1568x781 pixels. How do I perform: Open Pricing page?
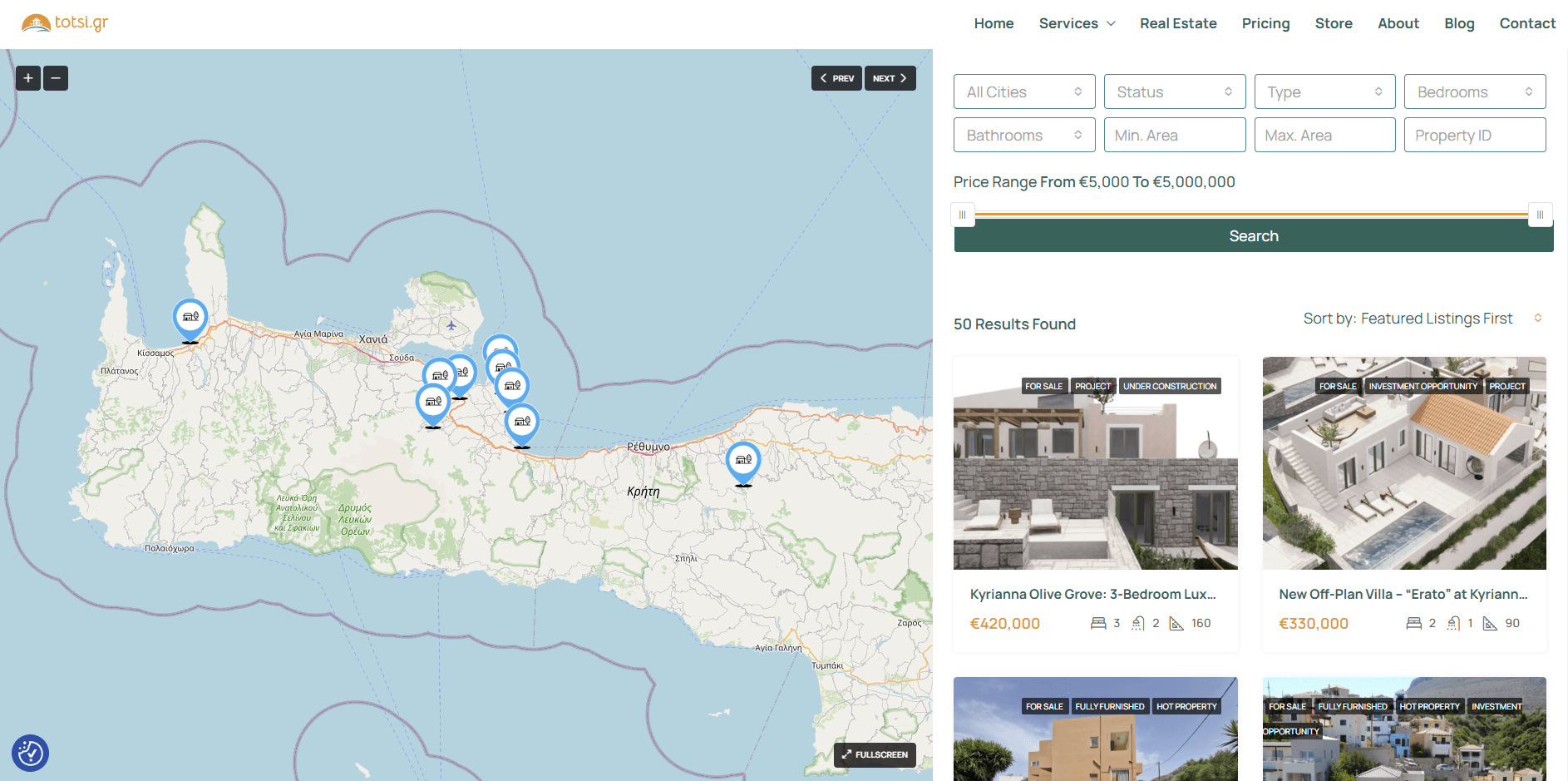(x=1265, y=23)
